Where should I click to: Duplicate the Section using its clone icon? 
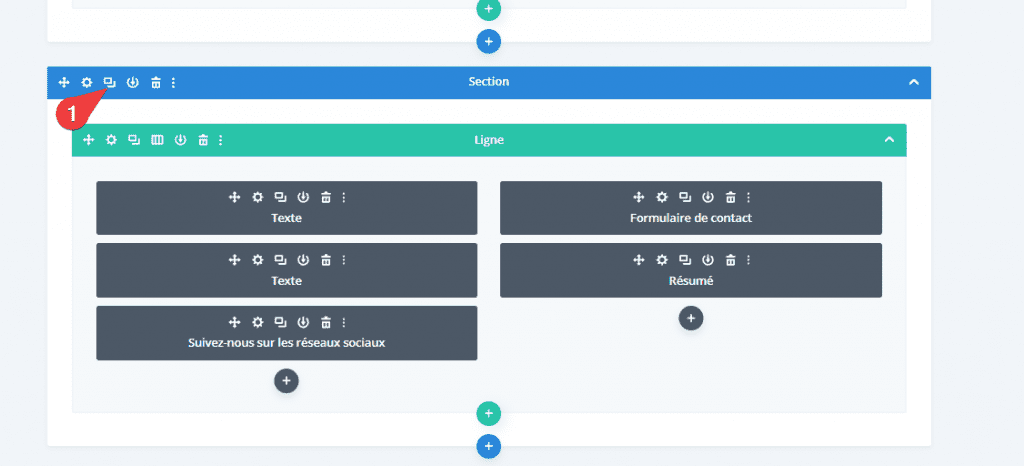[x=110, y=82]
